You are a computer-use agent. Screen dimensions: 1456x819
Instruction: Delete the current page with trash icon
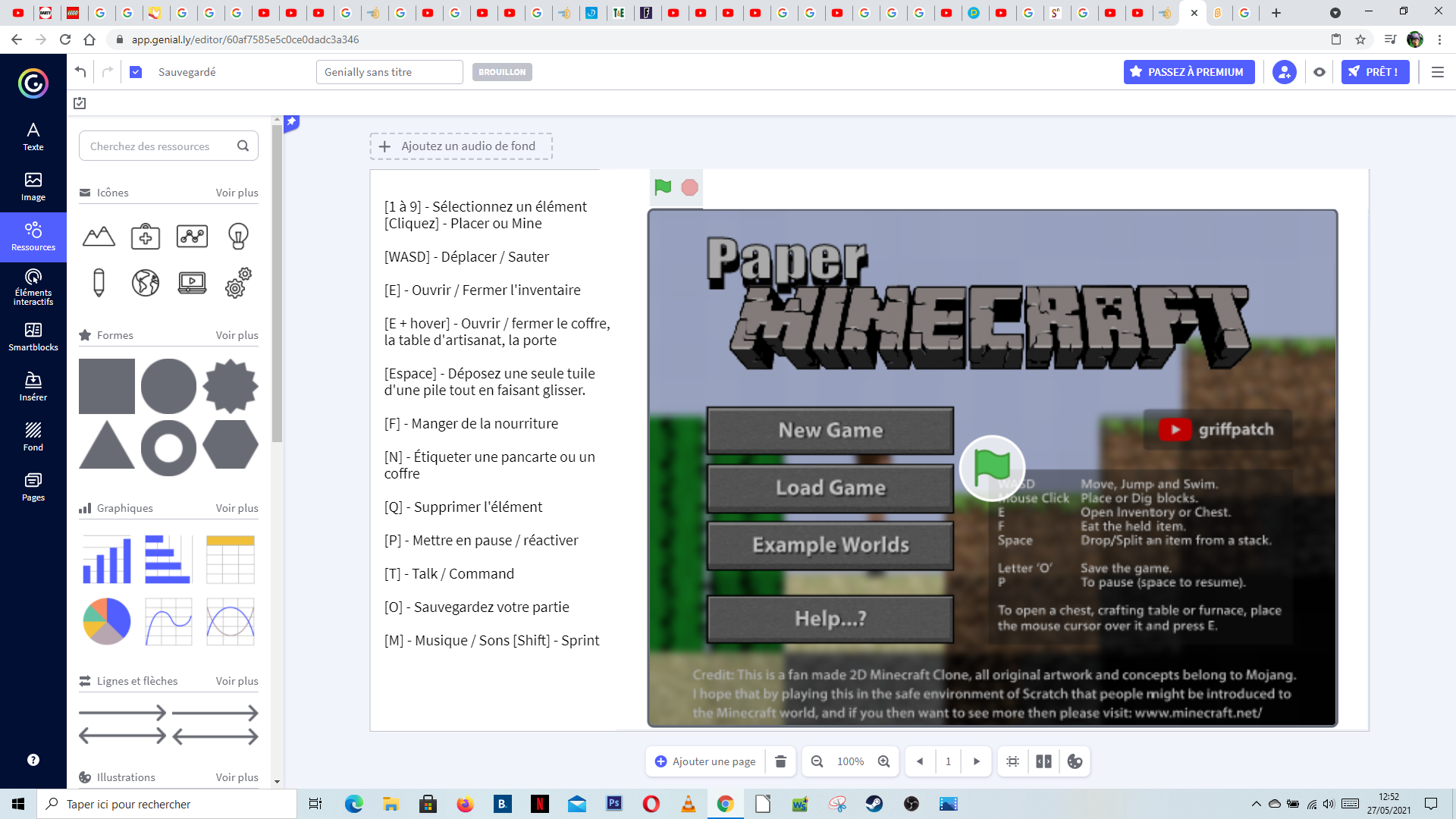(780, 761)
